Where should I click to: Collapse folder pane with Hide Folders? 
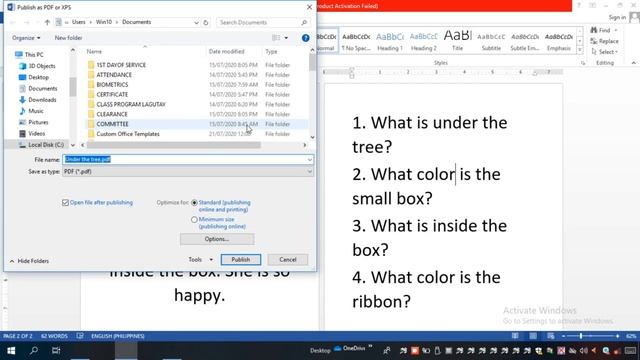click(29, 261)
